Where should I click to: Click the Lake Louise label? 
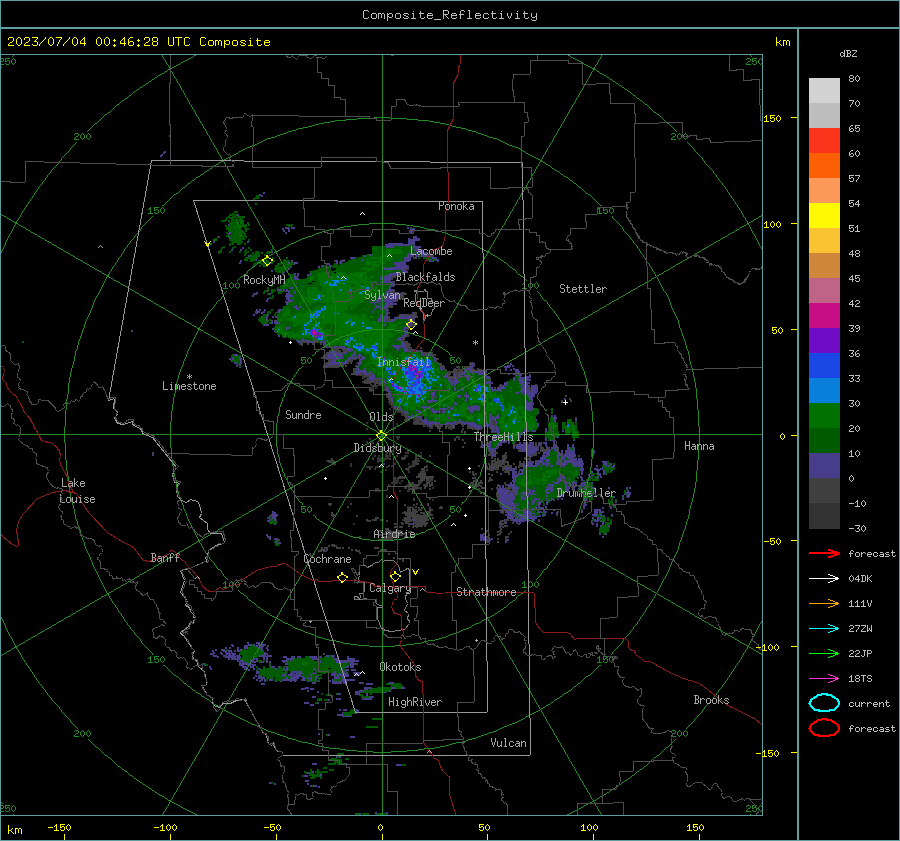click(x=77, y=491)
